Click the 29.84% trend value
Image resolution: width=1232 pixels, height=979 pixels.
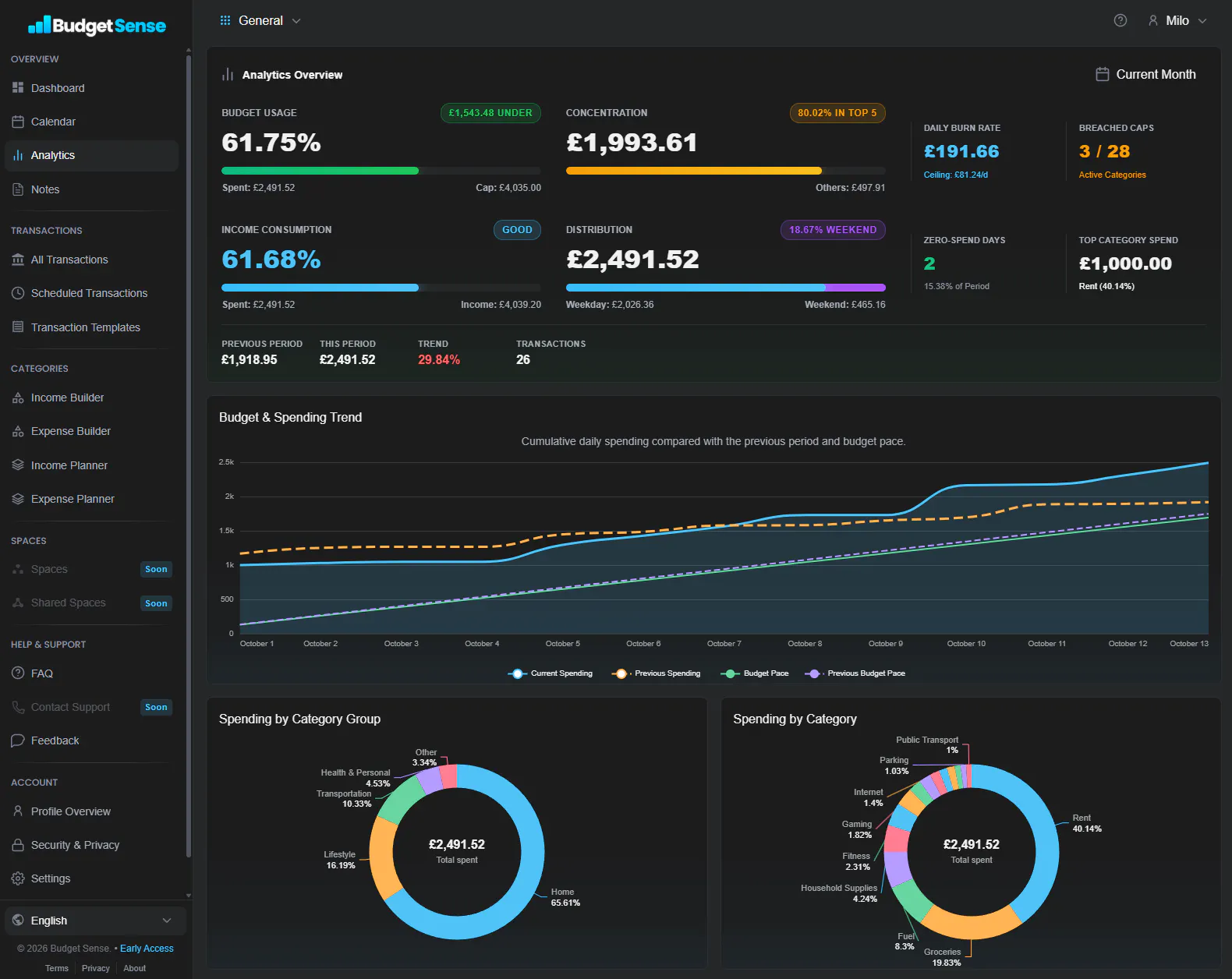439,359
